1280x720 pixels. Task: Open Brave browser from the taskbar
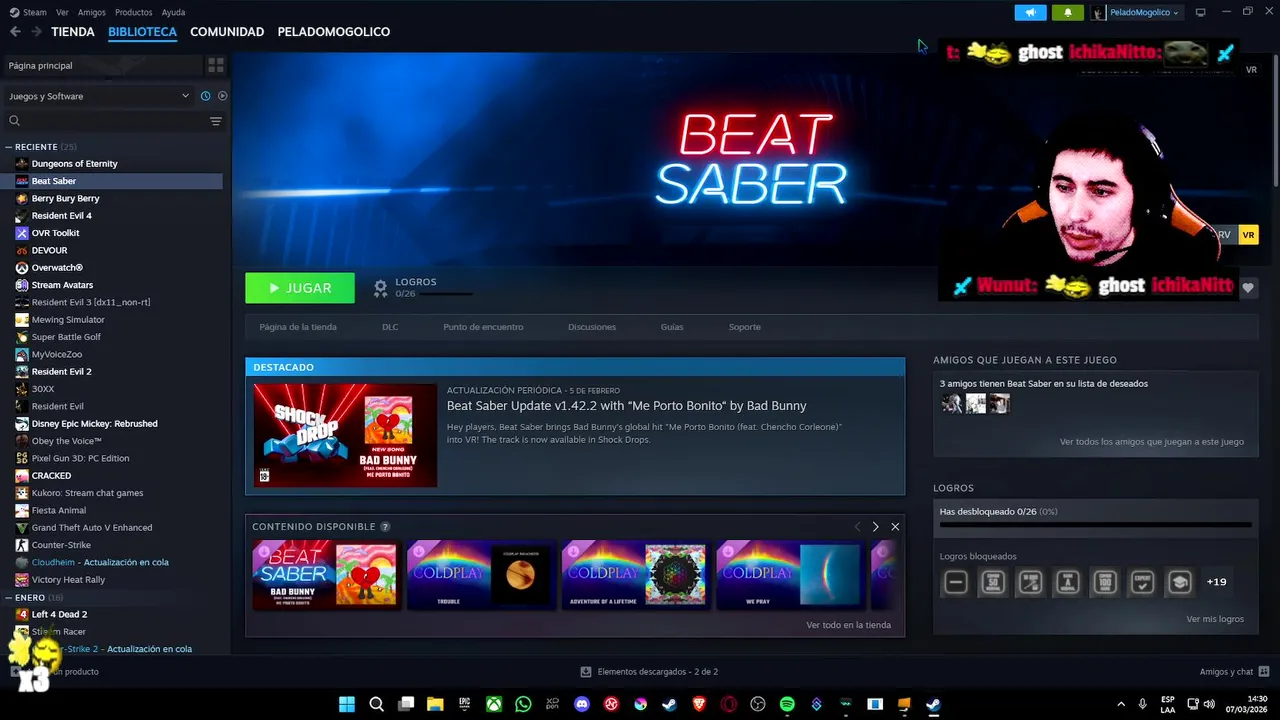tap(699, 704)
